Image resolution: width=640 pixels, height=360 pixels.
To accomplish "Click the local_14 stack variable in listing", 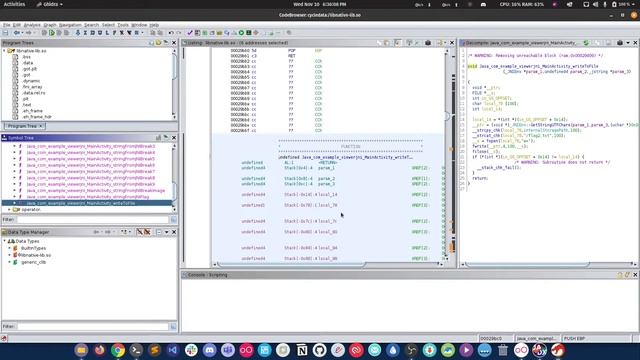I will pyautogui.click(x=328, y=195).
